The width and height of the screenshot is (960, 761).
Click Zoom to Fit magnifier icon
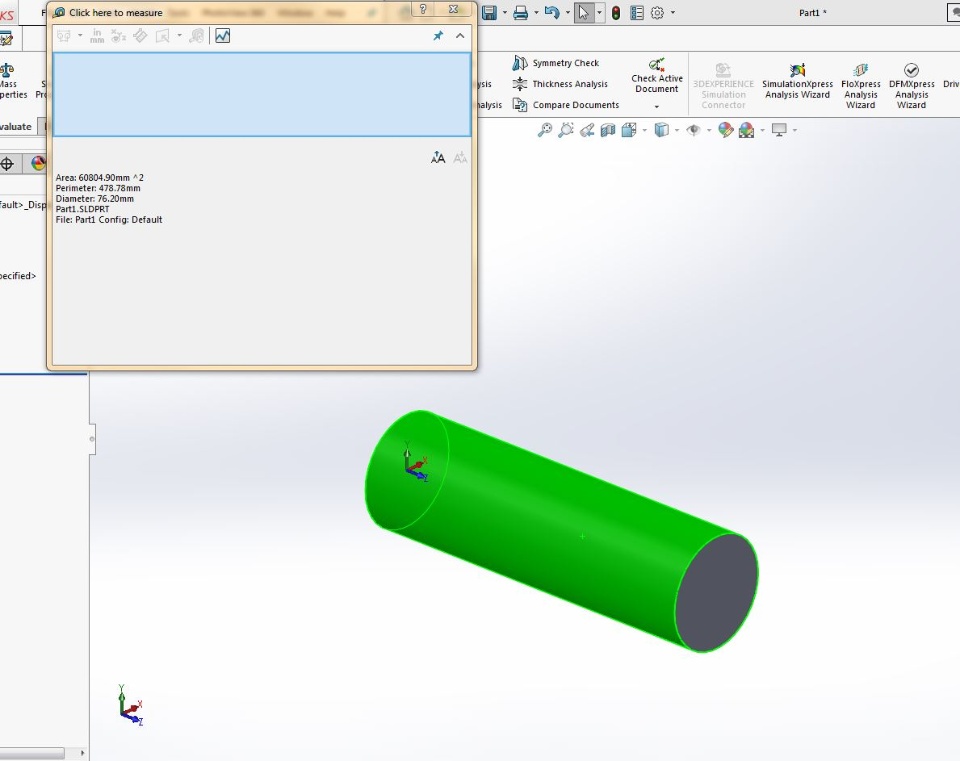click(x=544, y=130)
